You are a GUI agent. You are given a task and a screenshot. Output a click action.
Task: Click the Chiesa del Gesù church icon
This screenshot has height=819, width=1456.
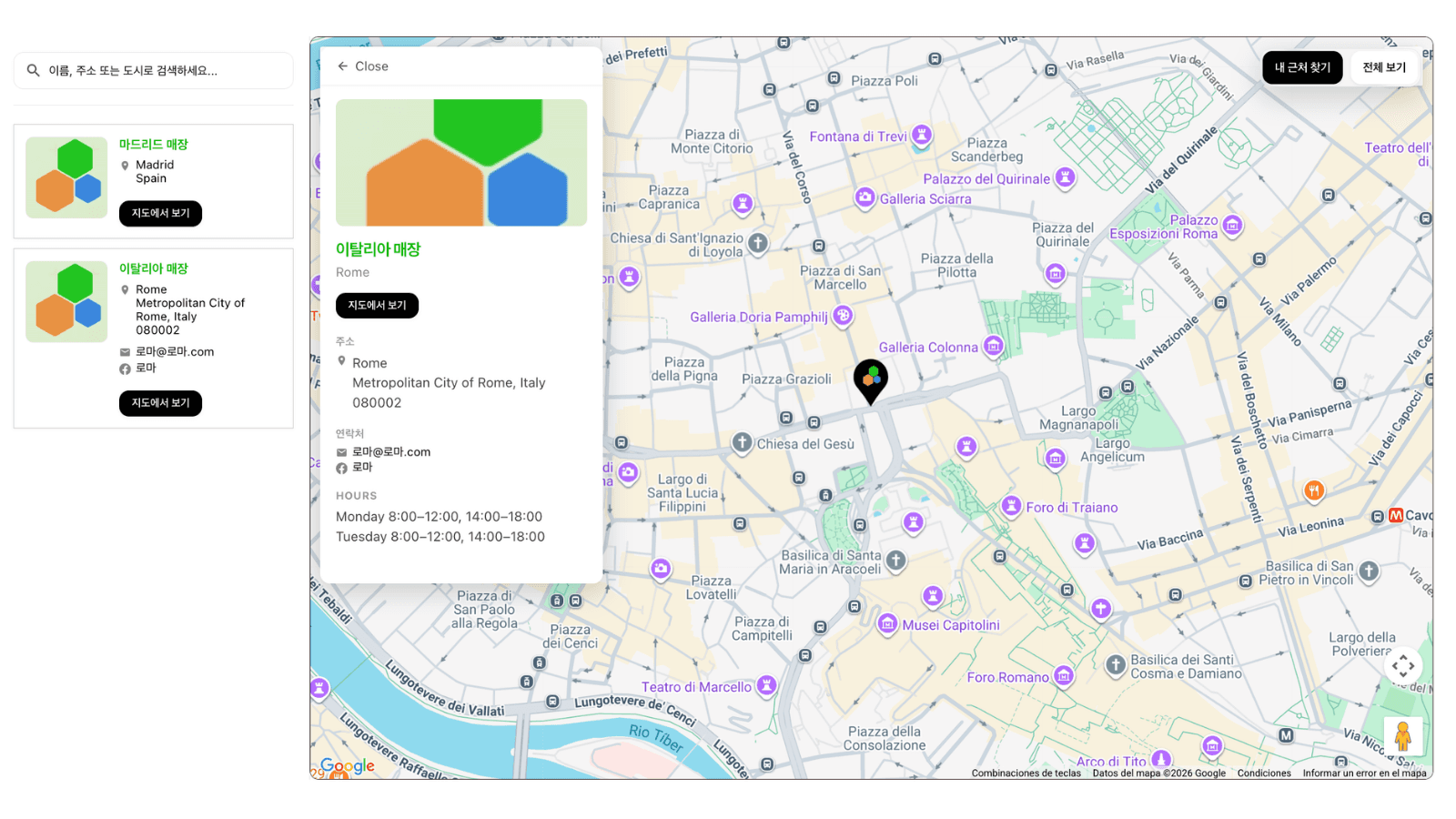pos(743,443)
